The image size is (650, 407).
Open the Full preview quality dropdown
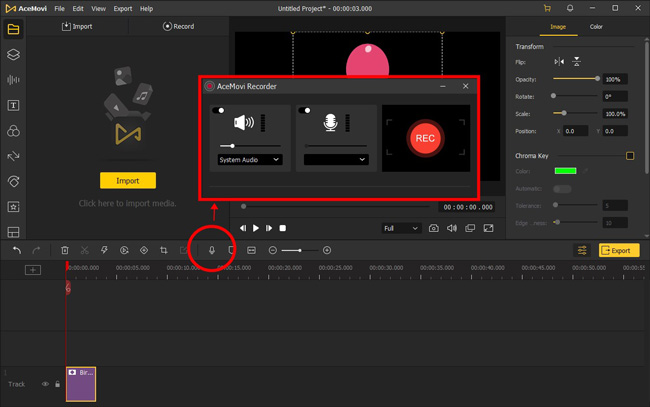(x=400, y=228)
